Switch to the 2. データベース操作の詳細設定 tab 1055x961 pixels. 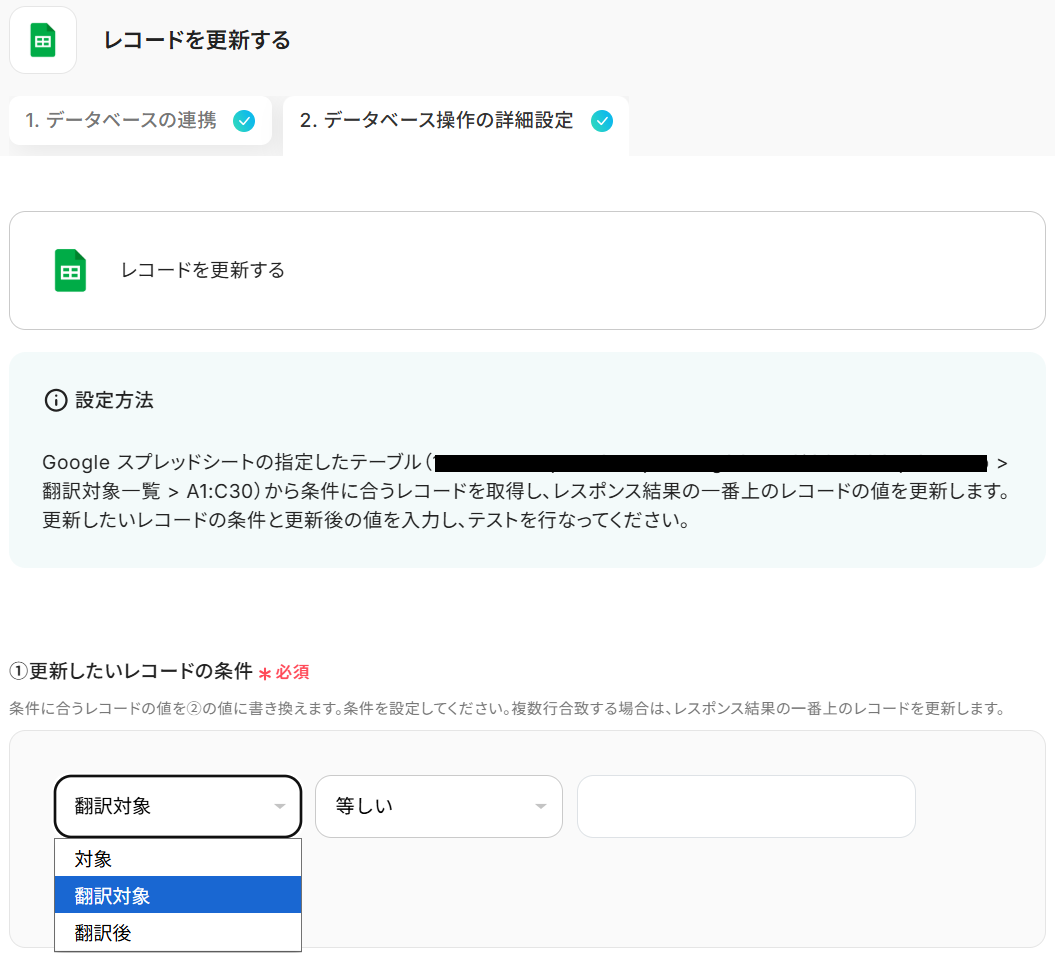click(456, 125)
